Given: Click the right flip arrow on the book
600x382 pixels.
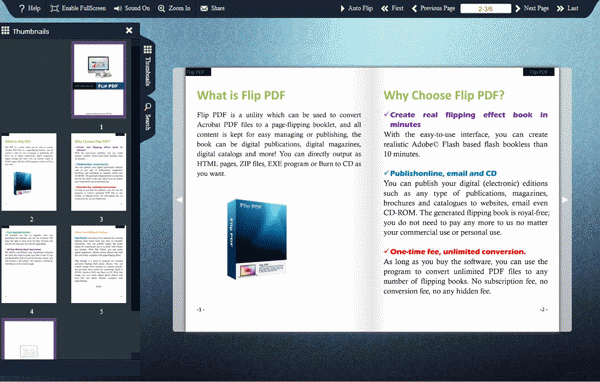Looking at the screenshot, I should coord(565,200).
